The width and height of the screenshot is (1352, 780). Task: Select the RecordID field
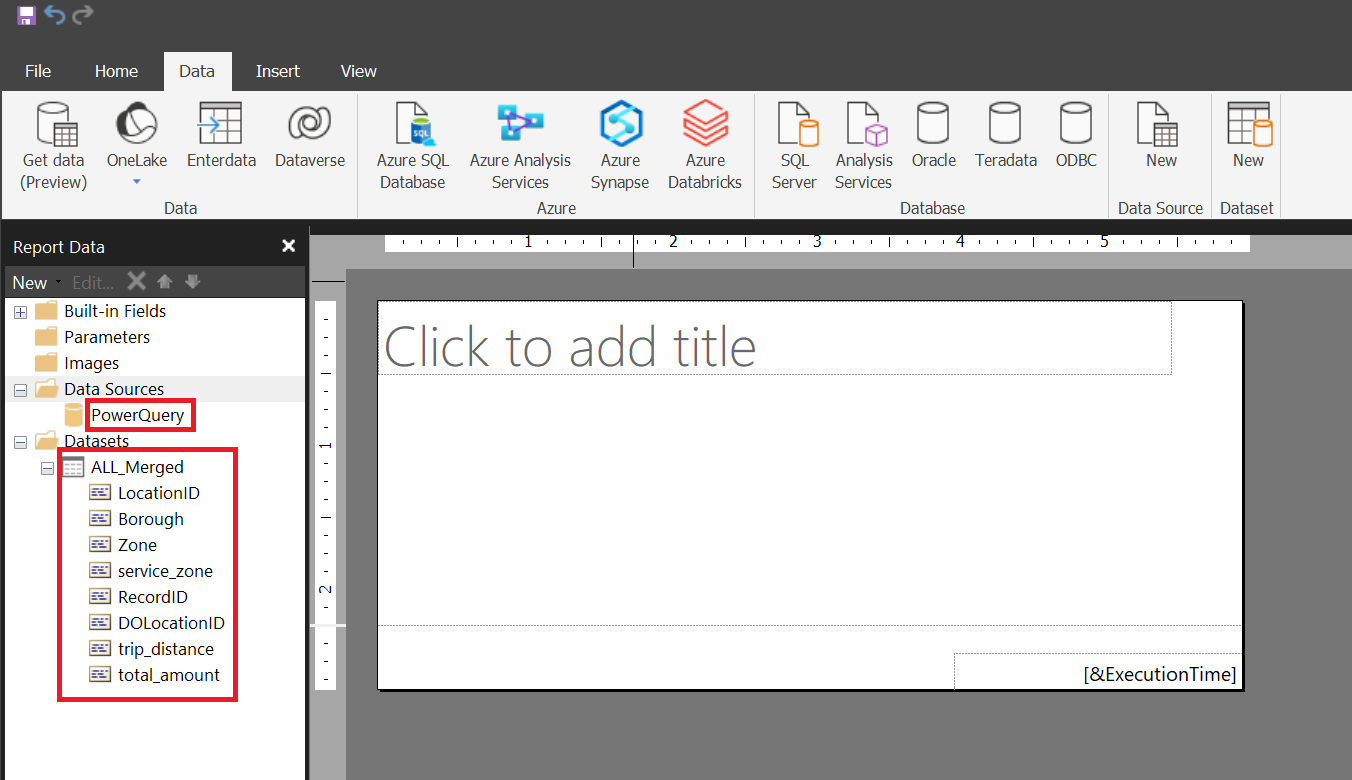click(153, 597)
